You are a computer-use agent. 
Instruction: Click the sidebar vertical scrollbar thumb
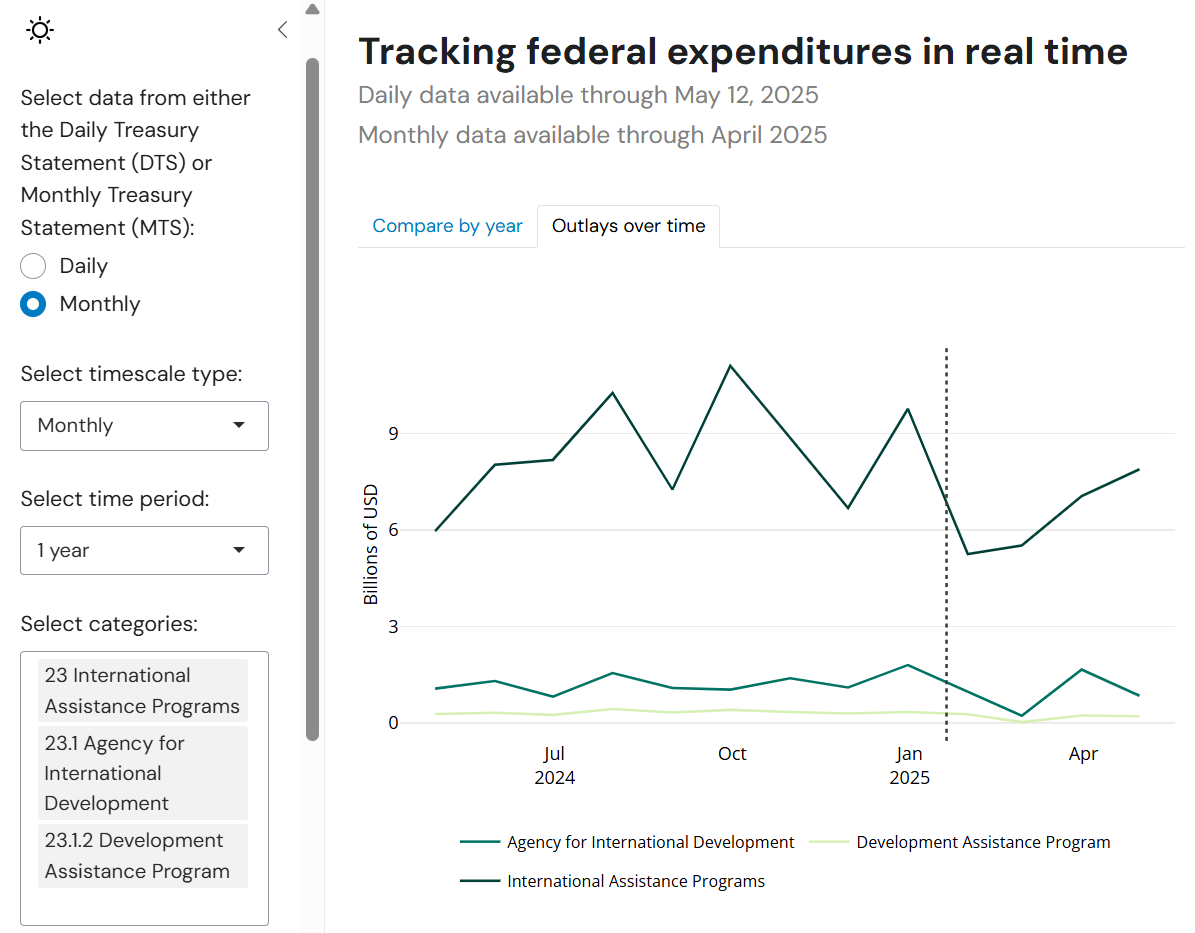tap(312, 400)
